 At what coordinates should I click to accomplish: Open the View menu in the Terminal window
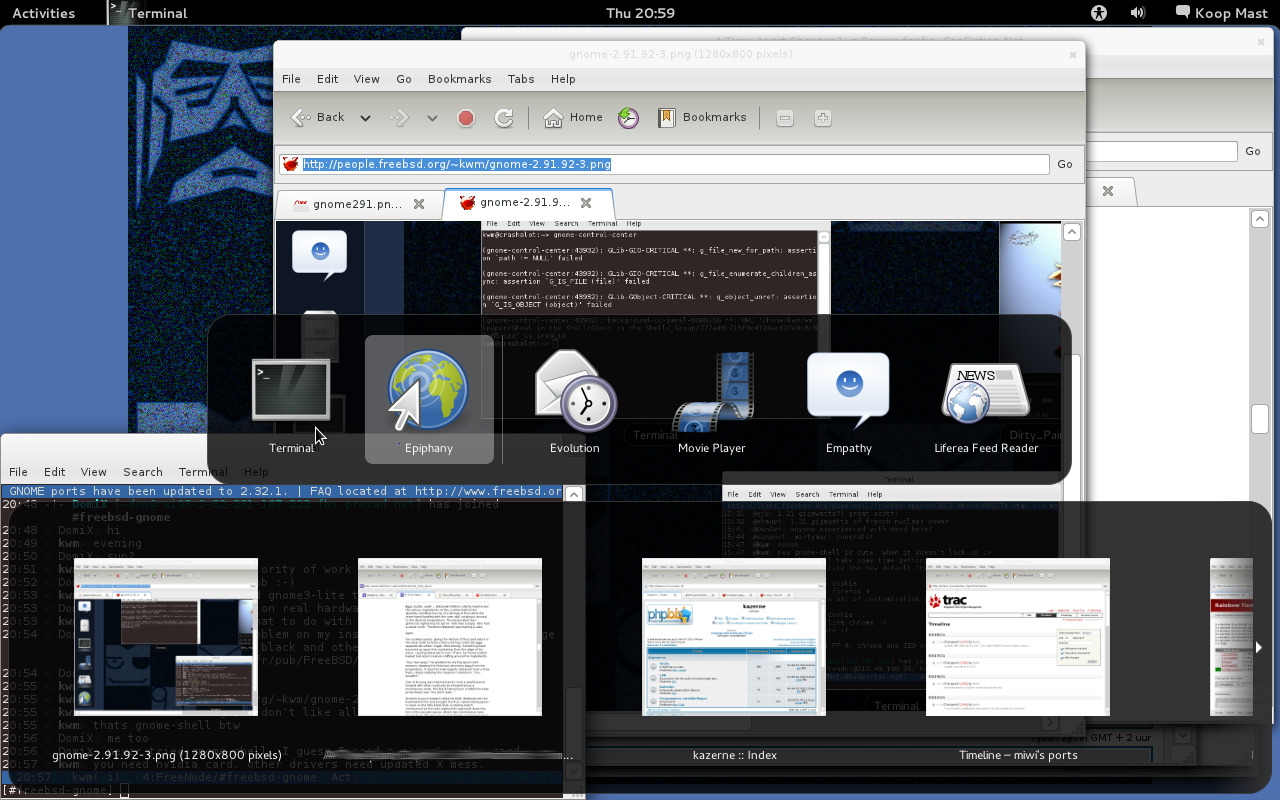(94, 472)
